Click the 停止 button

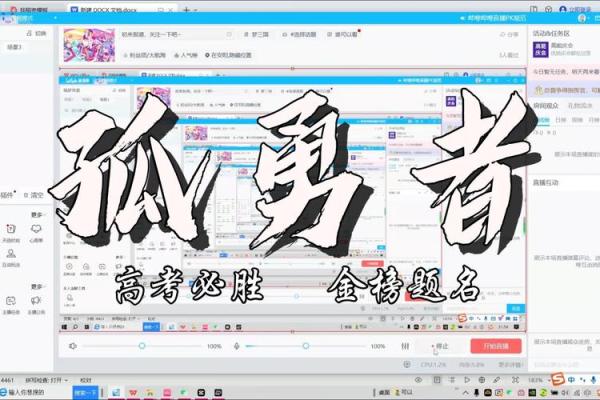440,346
